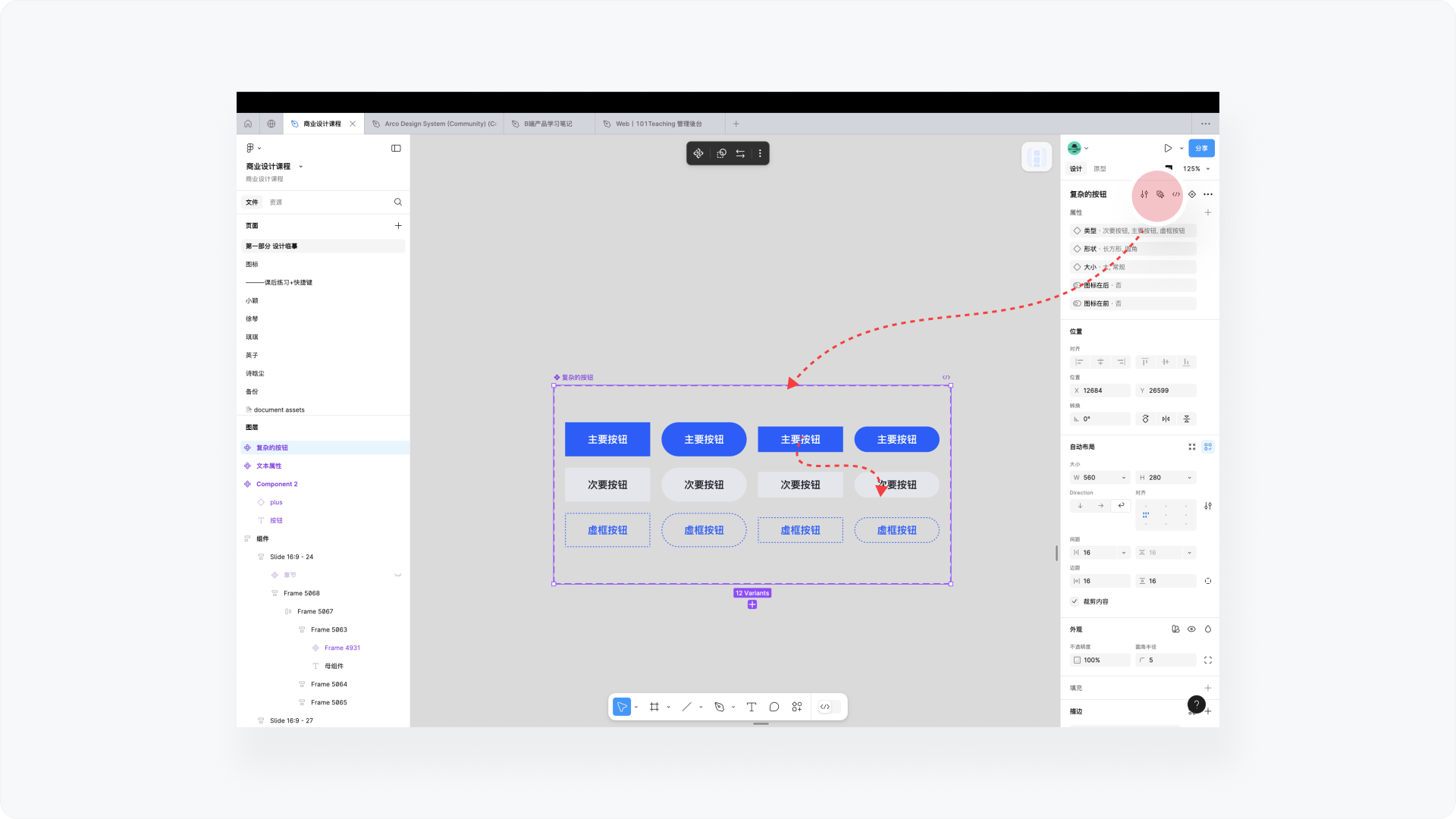Image resolution: width=1456 pixels, height=819 pixels.
Task: Select the vertical down direction under Direction
Action: pos(1080,506)
